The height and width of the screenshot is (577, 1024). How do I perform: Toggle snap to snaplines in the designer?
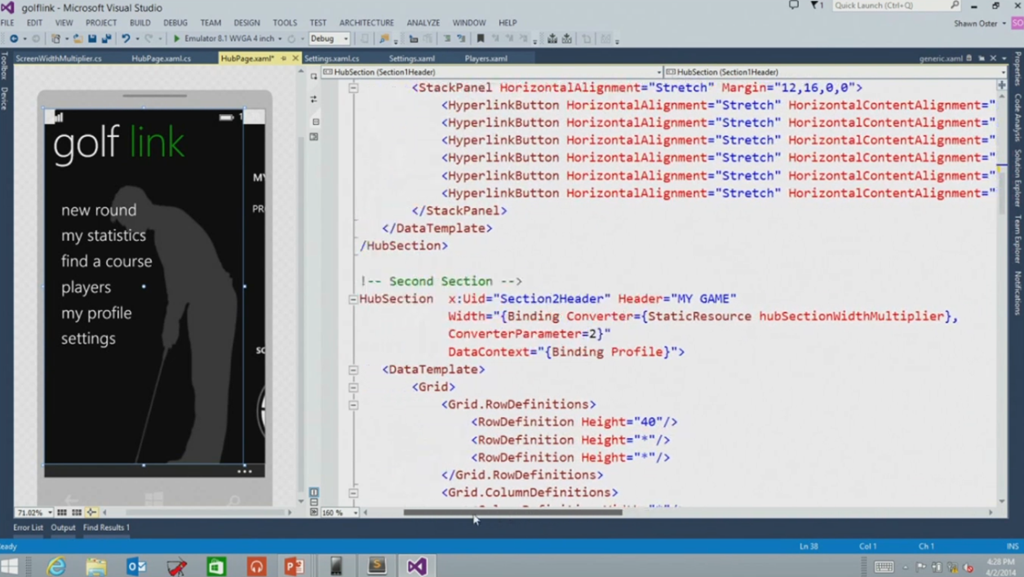coord(91,512)
